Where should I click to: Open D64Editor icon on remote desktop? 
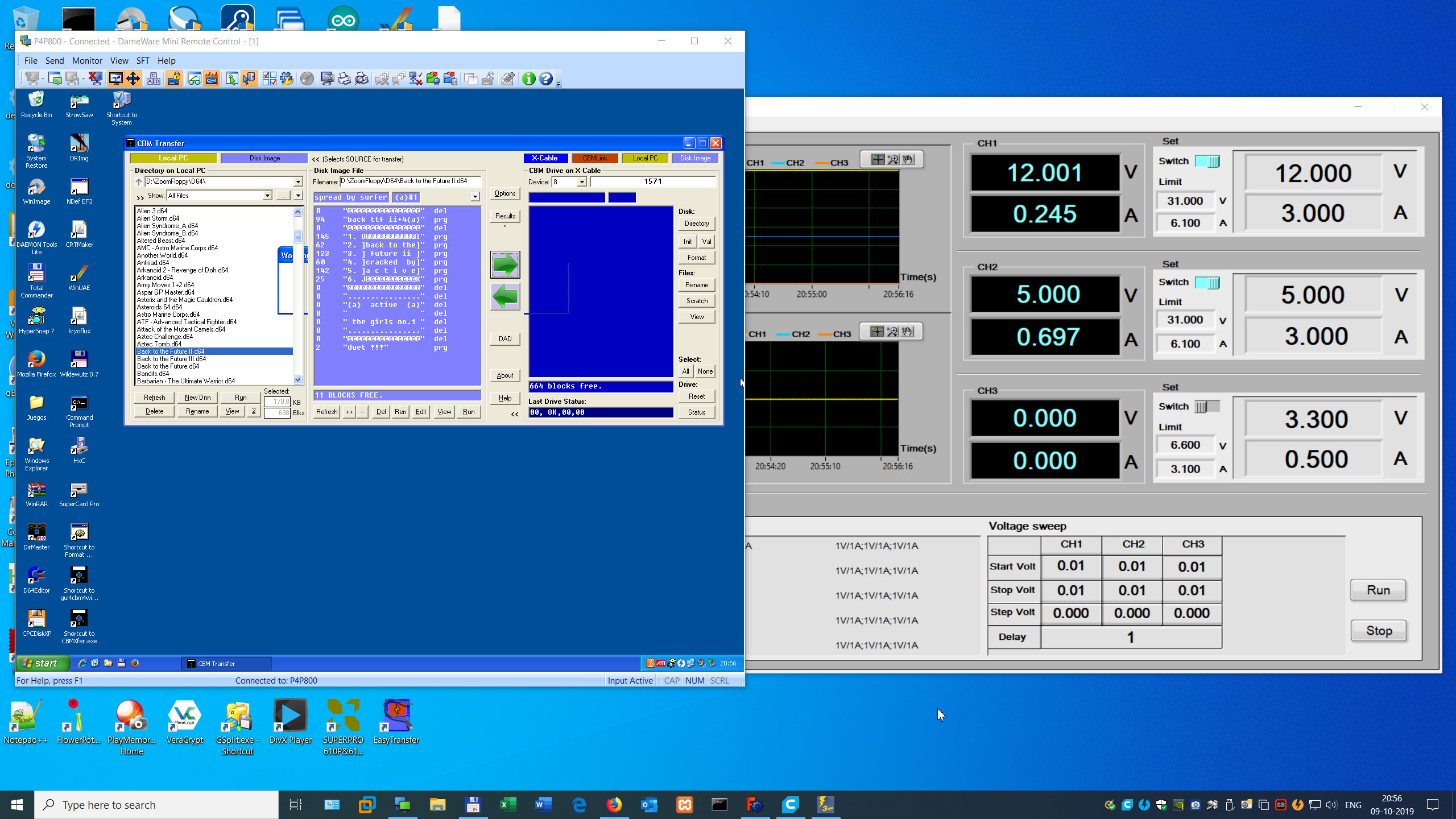point(36,581)
